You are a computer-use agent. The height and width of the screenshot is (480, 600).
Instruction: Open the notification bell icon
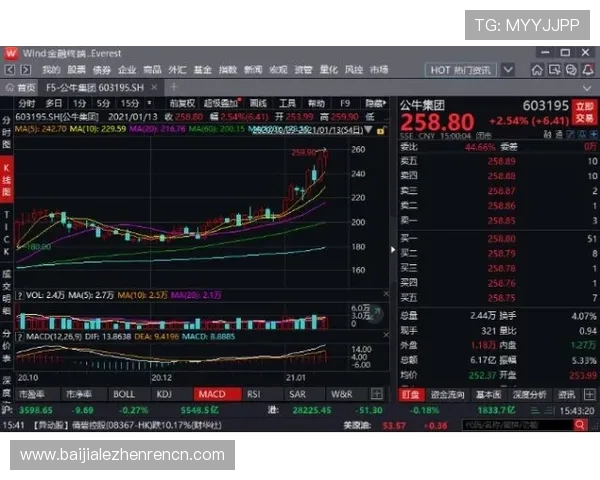pyautogui.click(x=588, y=70)
